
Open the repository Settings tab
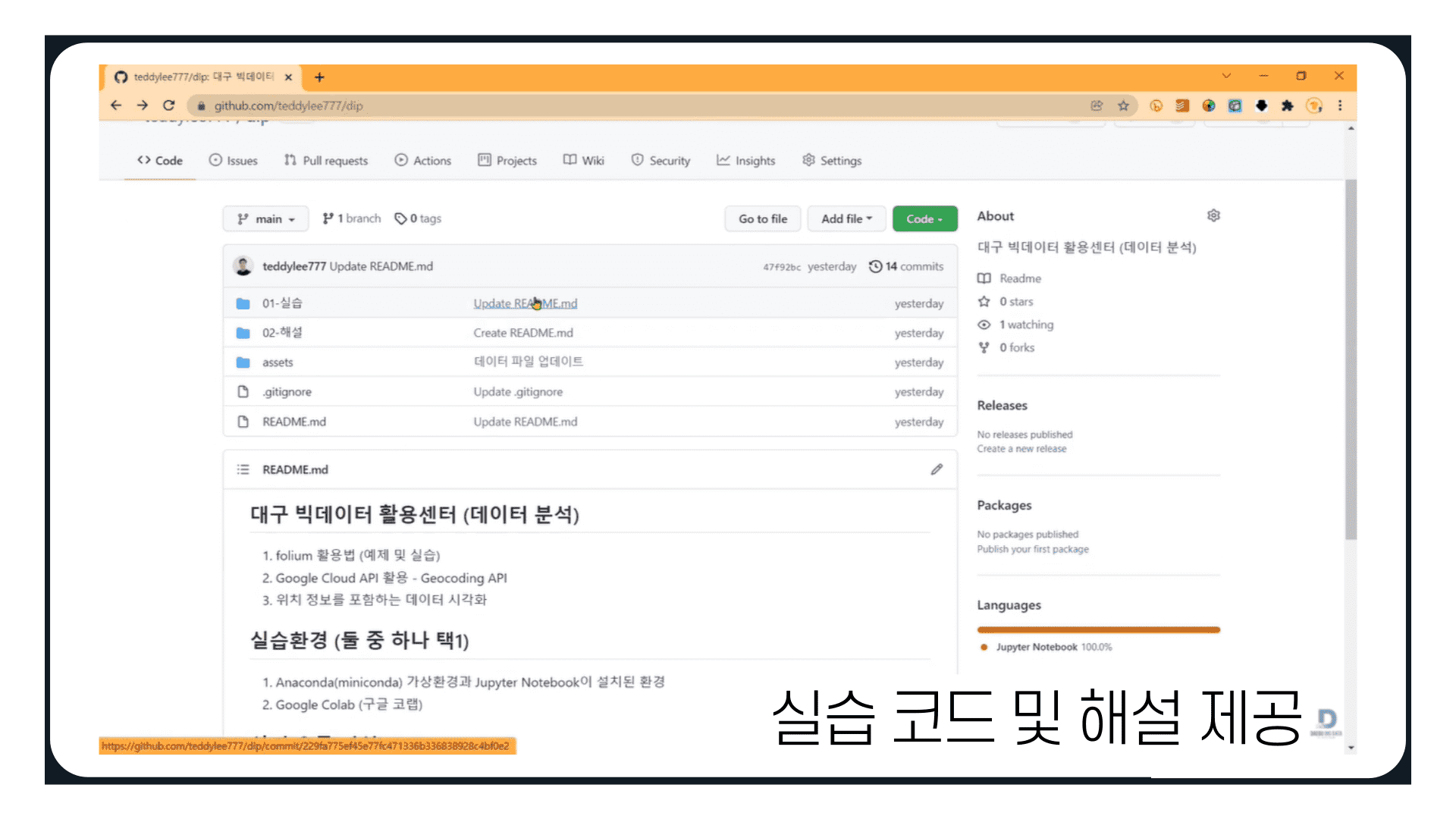[832, 161]
